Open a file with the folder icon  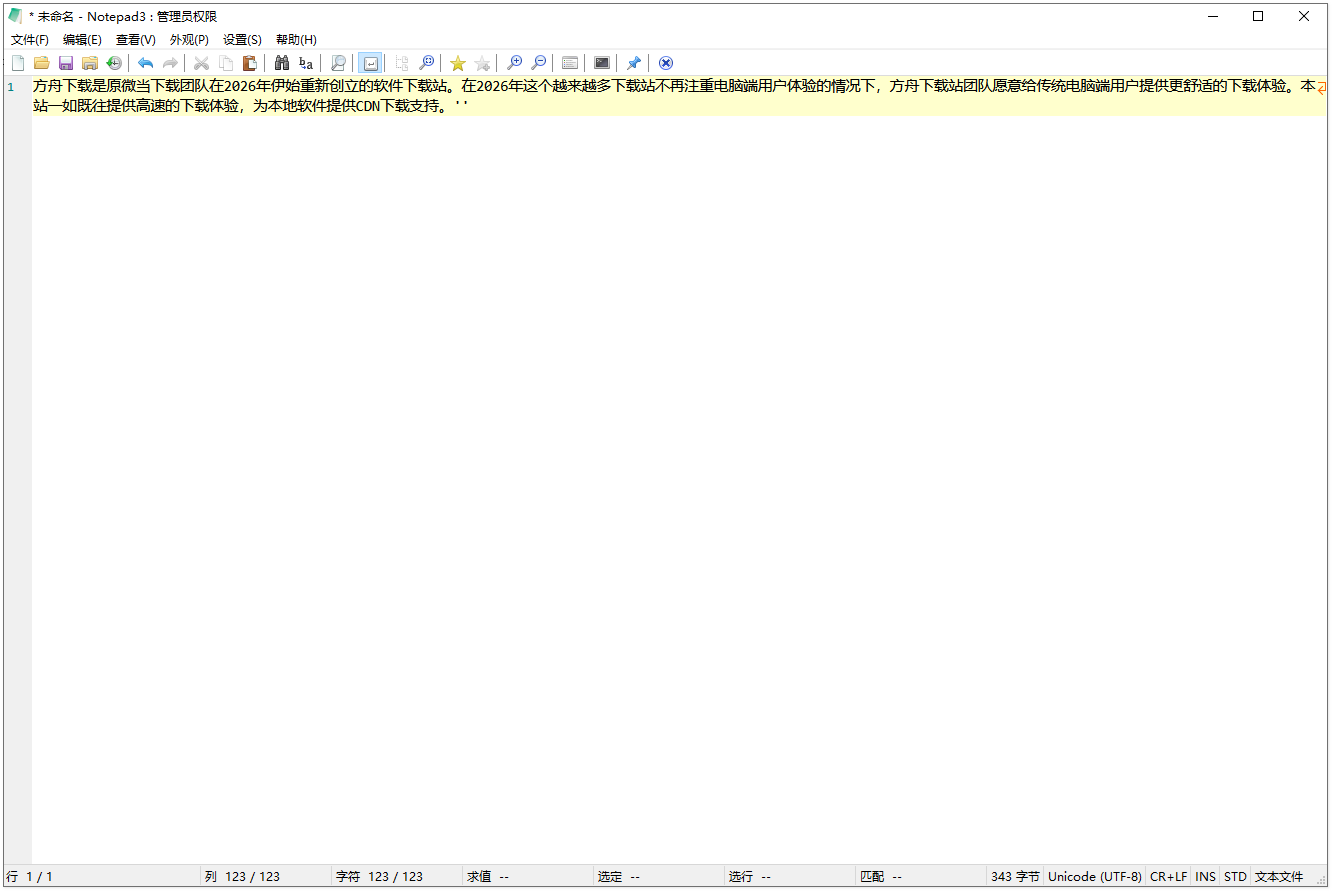tap(41, 62)
